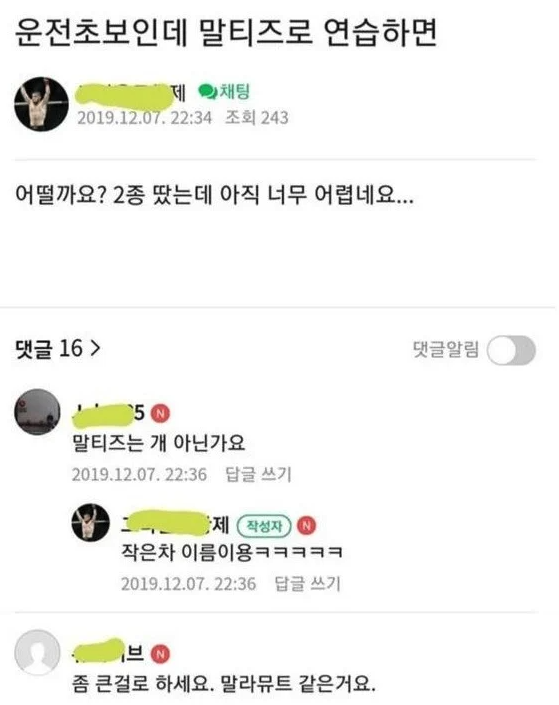This screenshot has height=705, width=559.
Task: Open the post author's profile picture
Action: tap(41, 104)
